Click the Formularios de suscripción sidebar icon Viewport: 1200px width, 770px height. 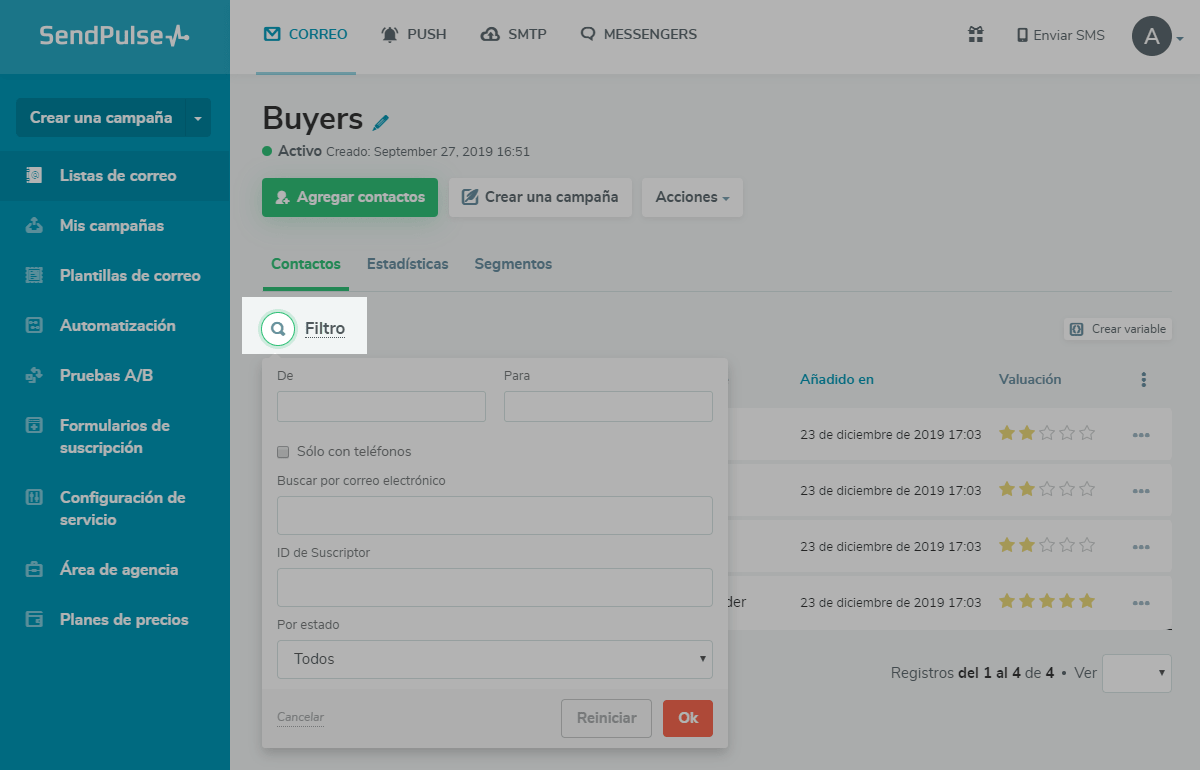pyautogui.click(x=34, y=425)
